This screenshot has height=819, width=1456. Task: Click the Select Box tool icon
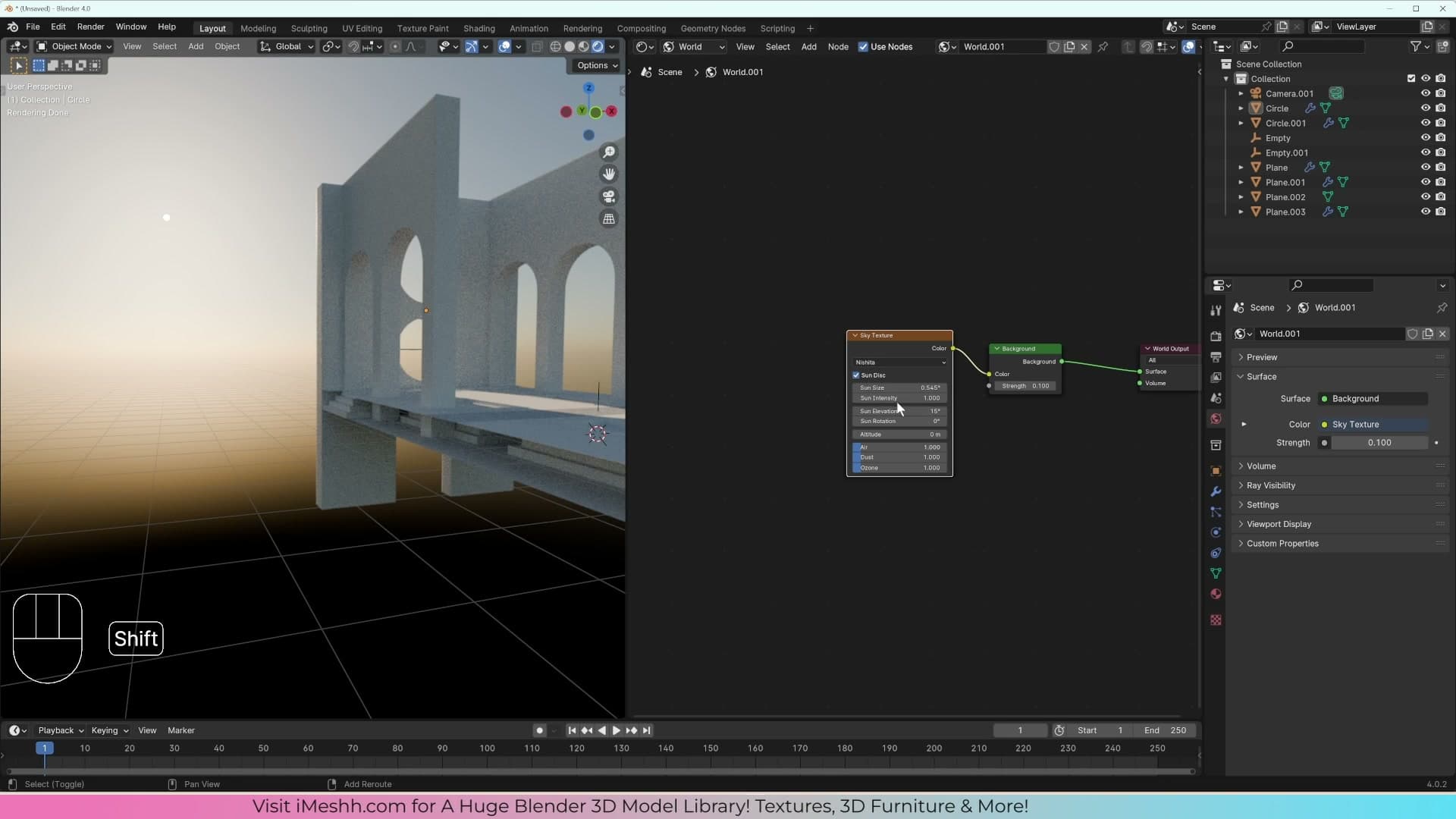[x=39, y=66]
